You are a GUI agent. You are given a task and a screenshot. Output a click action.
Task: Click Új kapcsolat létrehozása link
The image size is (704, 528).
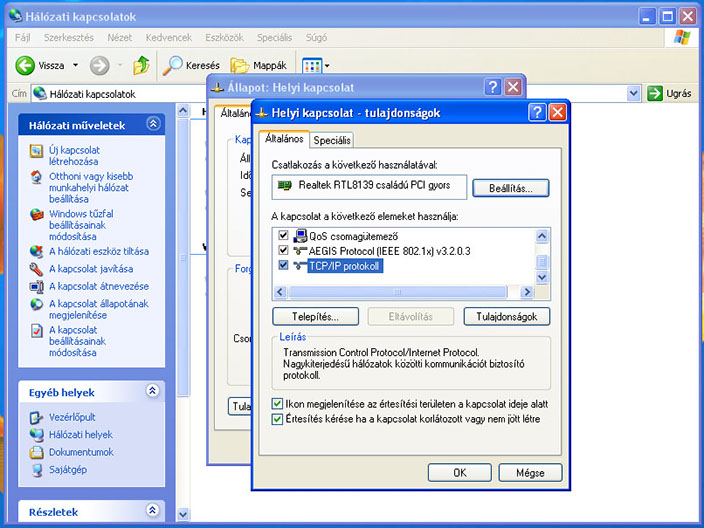74,156
